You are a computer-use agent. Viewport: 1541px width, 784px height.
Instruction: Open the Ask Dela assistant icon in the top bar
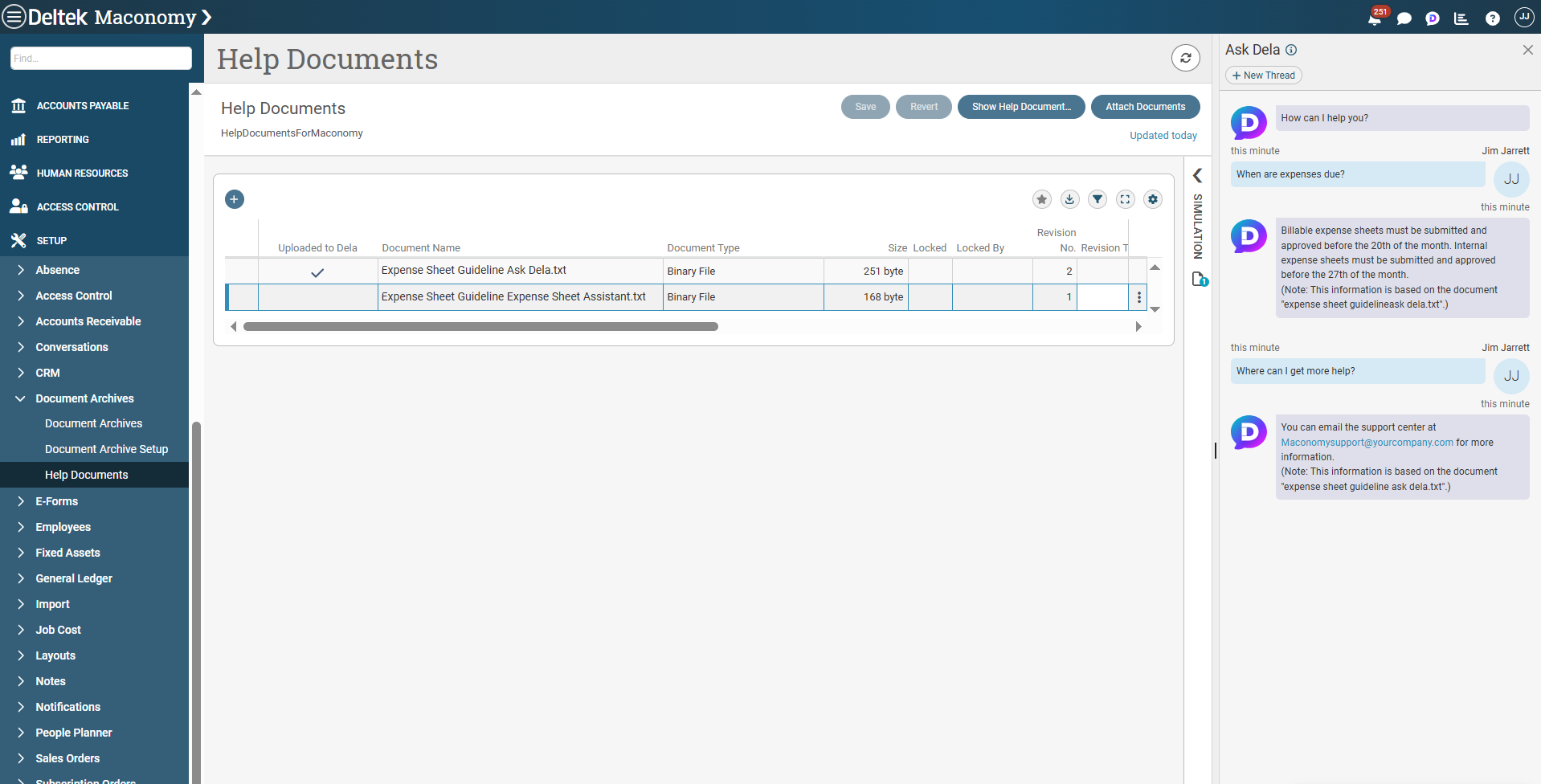pyautogui.click(x=1433, y=18)
